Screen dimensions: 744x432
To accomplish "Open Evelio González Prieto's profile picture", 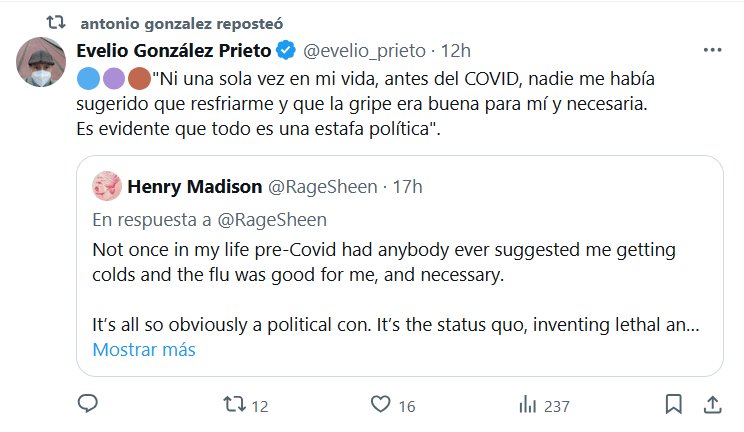I will tap(42, 65).
